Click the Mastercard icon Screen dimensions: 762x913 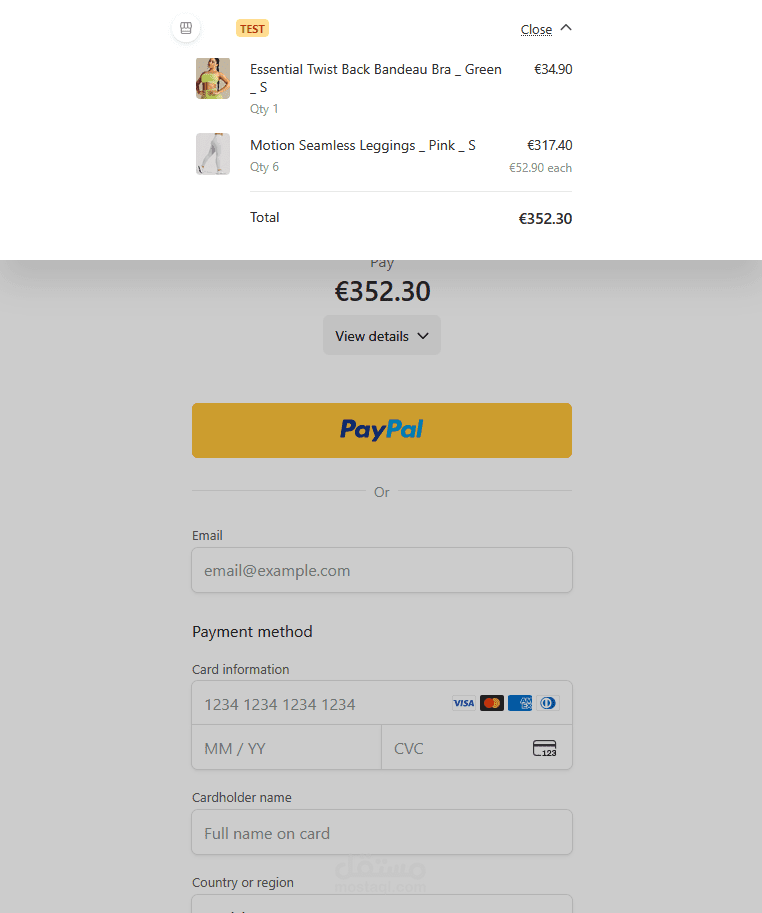[491, 703]
